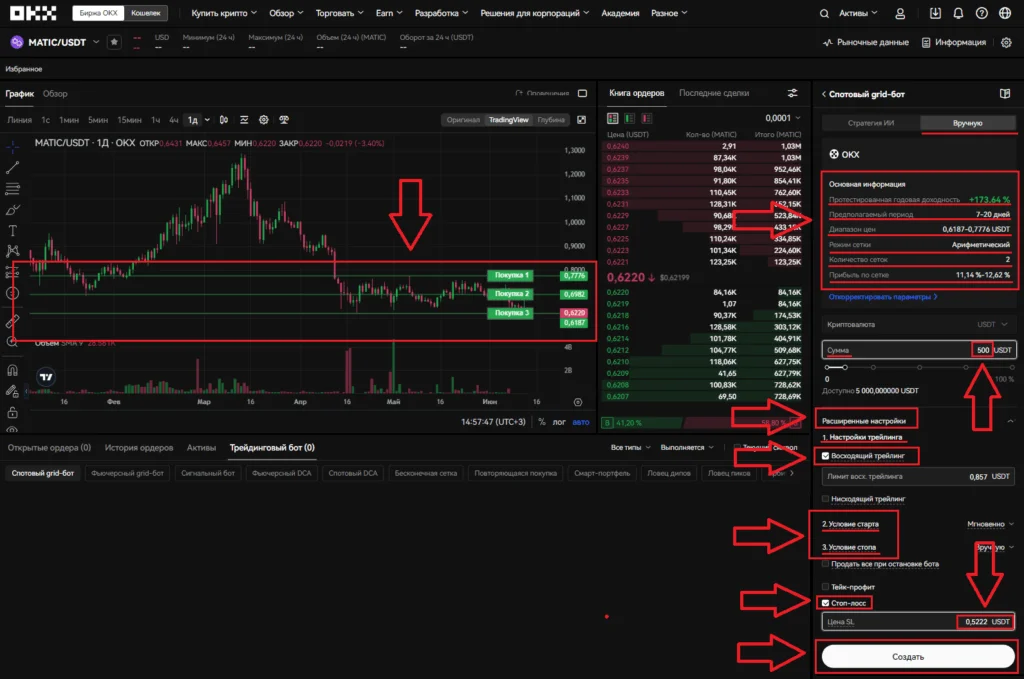Click the Сумма percentage slider handle
The height and width of the screenshot is (679, 1024).
[844, 368]
